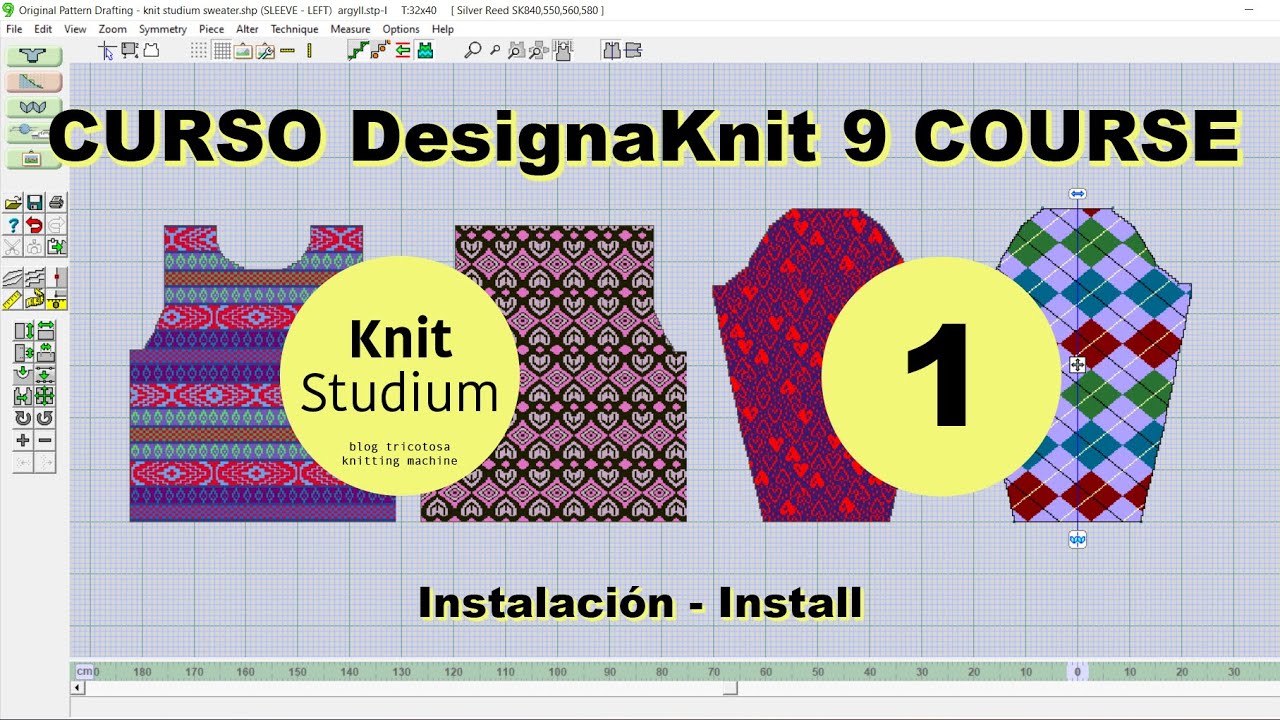Image resolution: width=1280 pixels, height=720 pixels.
Task: Select the striped fair isle front piece
Action: pos(263,373)
